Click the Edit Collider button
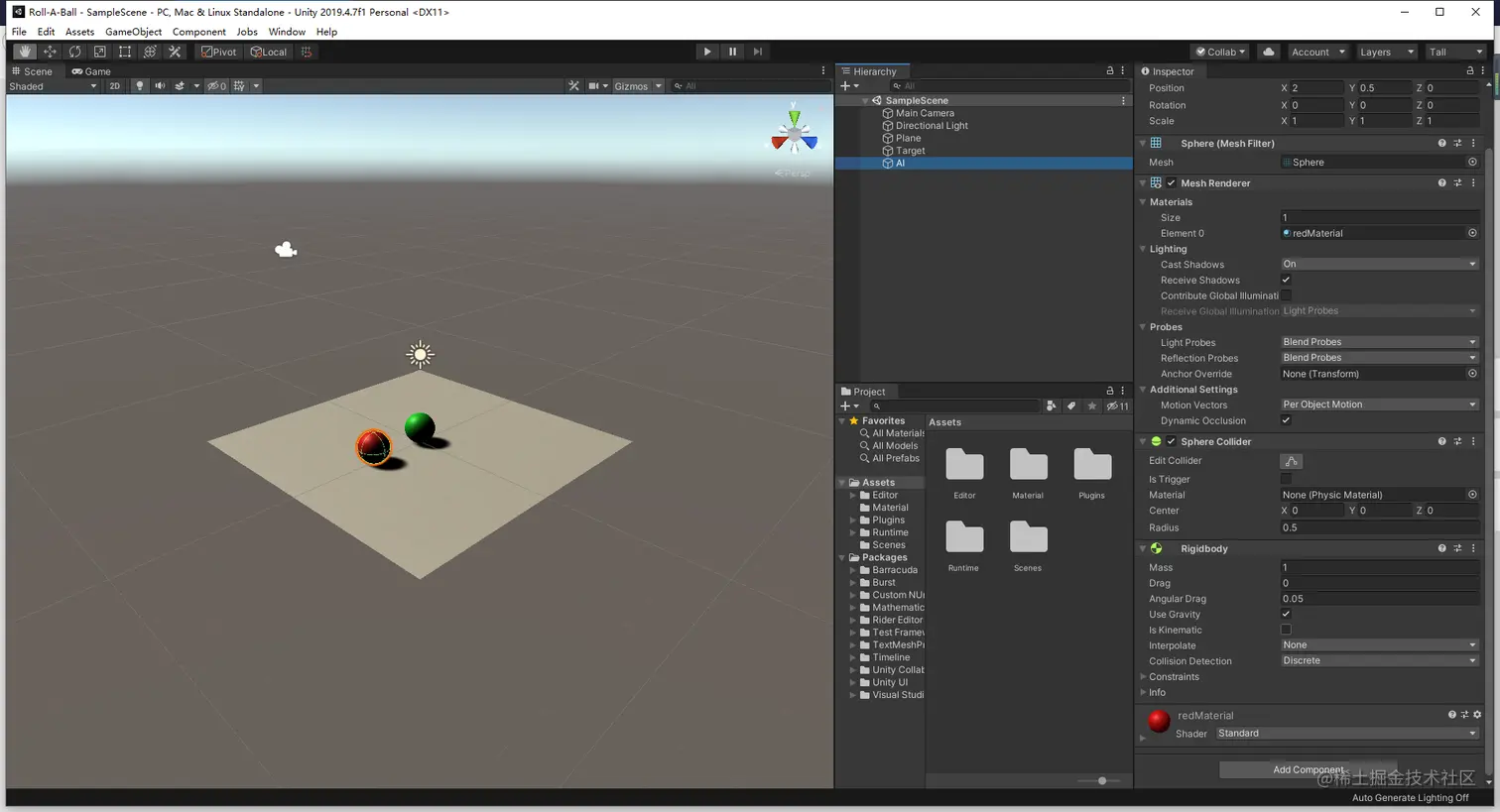Screen dimensions: 1500x812 (1292, 461)
